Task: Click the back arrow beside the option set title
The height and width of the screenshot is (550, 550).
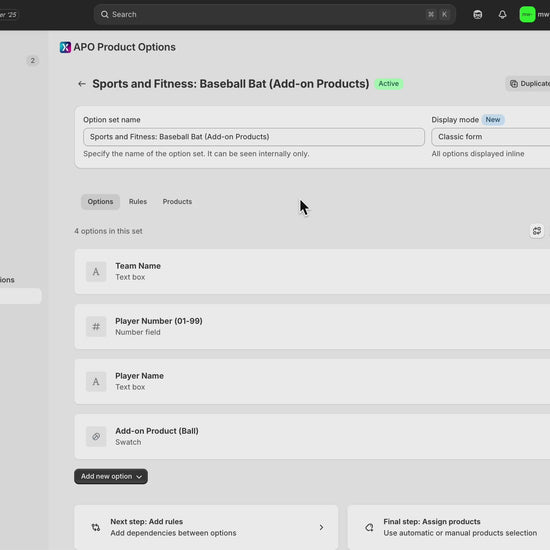Action: click(x=82, y=84)
